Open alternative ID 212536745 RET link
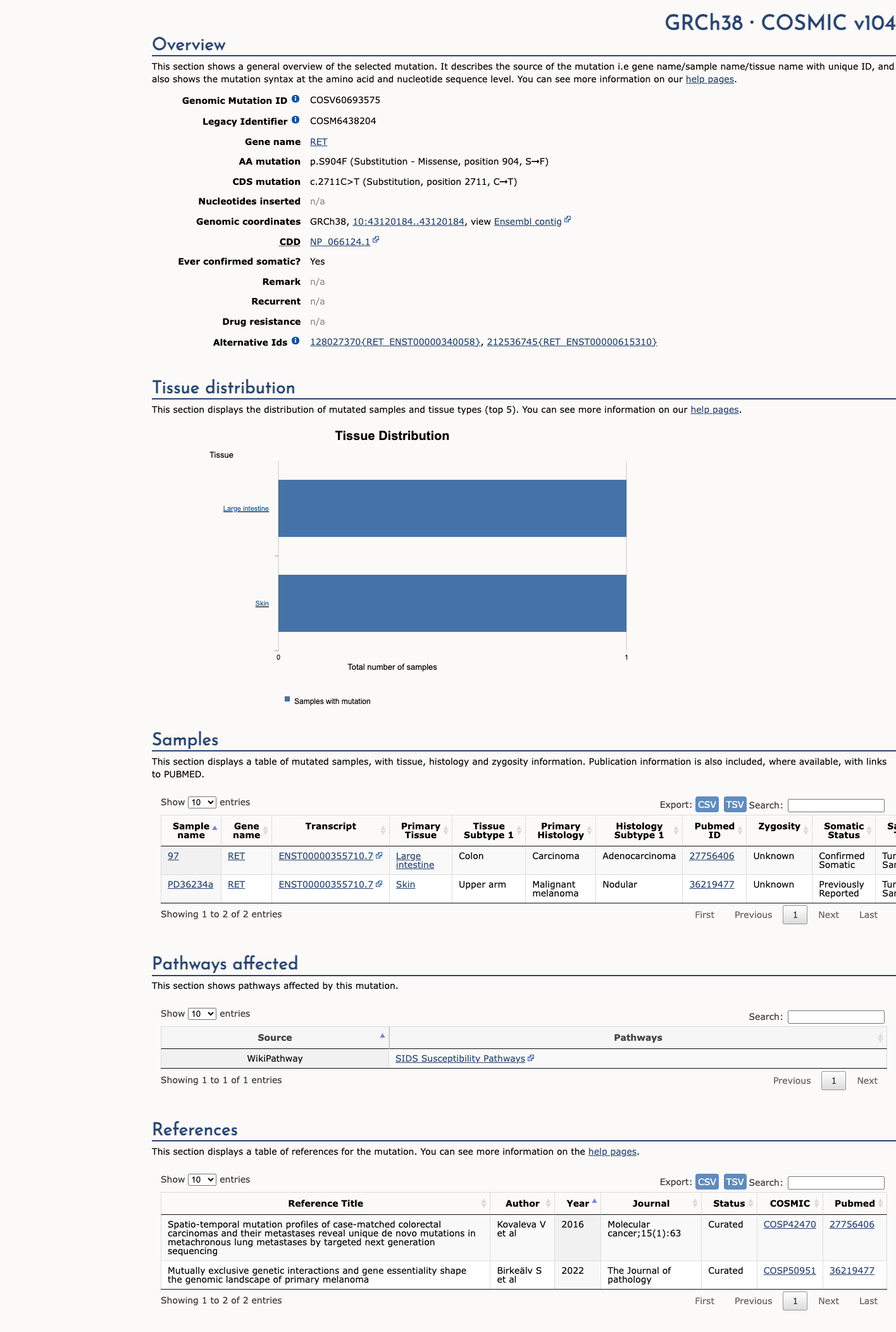 (572, 342)
